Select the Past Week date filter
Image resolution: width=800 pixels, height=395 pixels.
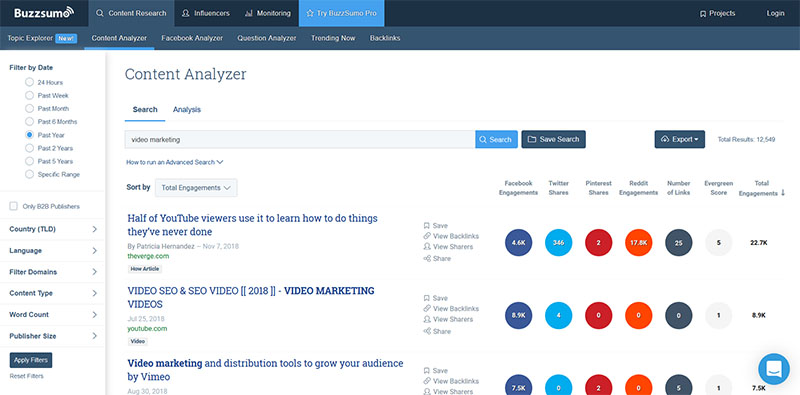29,95
